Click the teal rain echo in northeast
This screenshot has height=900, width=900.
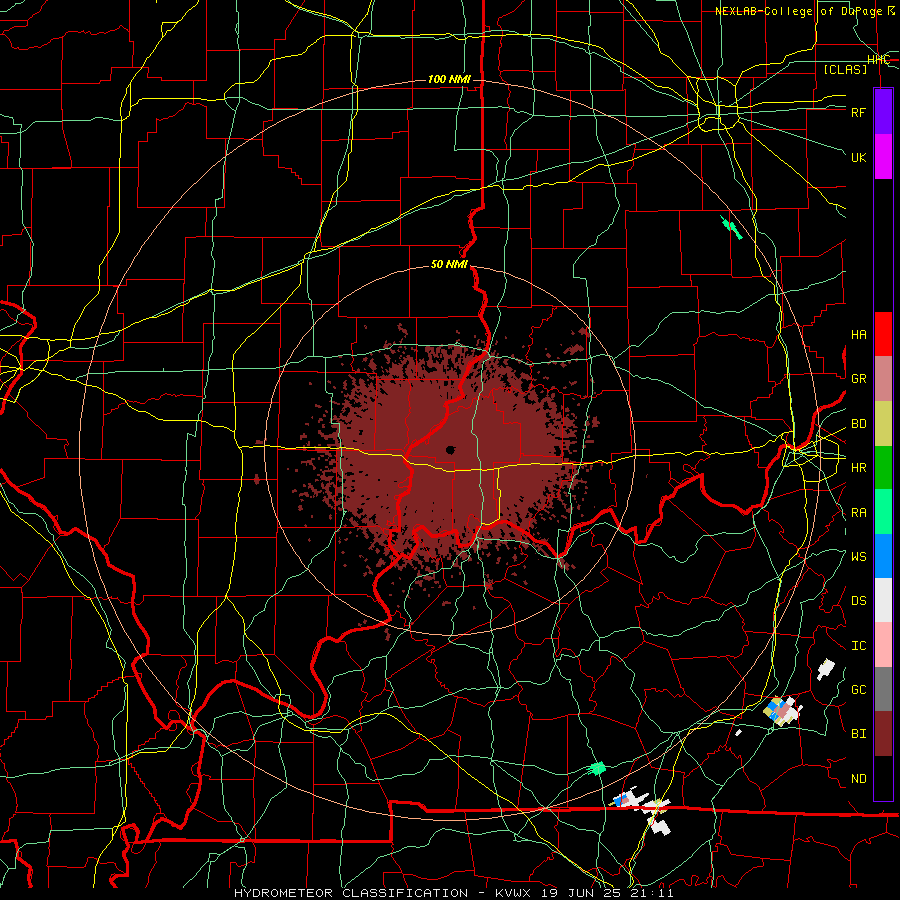pyautogui.click(x=731, y=227)
